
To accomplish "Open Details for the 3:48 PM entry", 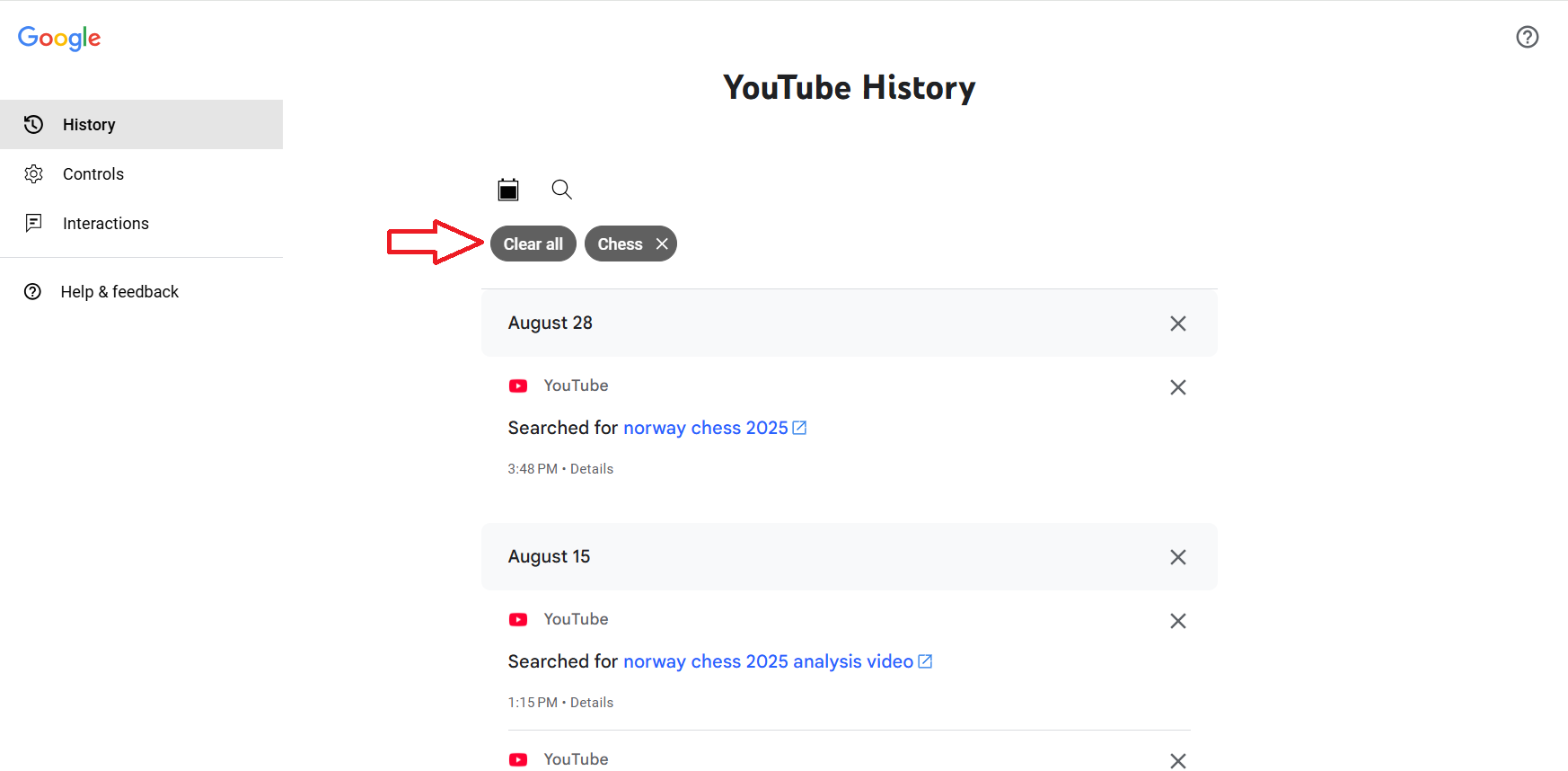I will click(592, 469).
